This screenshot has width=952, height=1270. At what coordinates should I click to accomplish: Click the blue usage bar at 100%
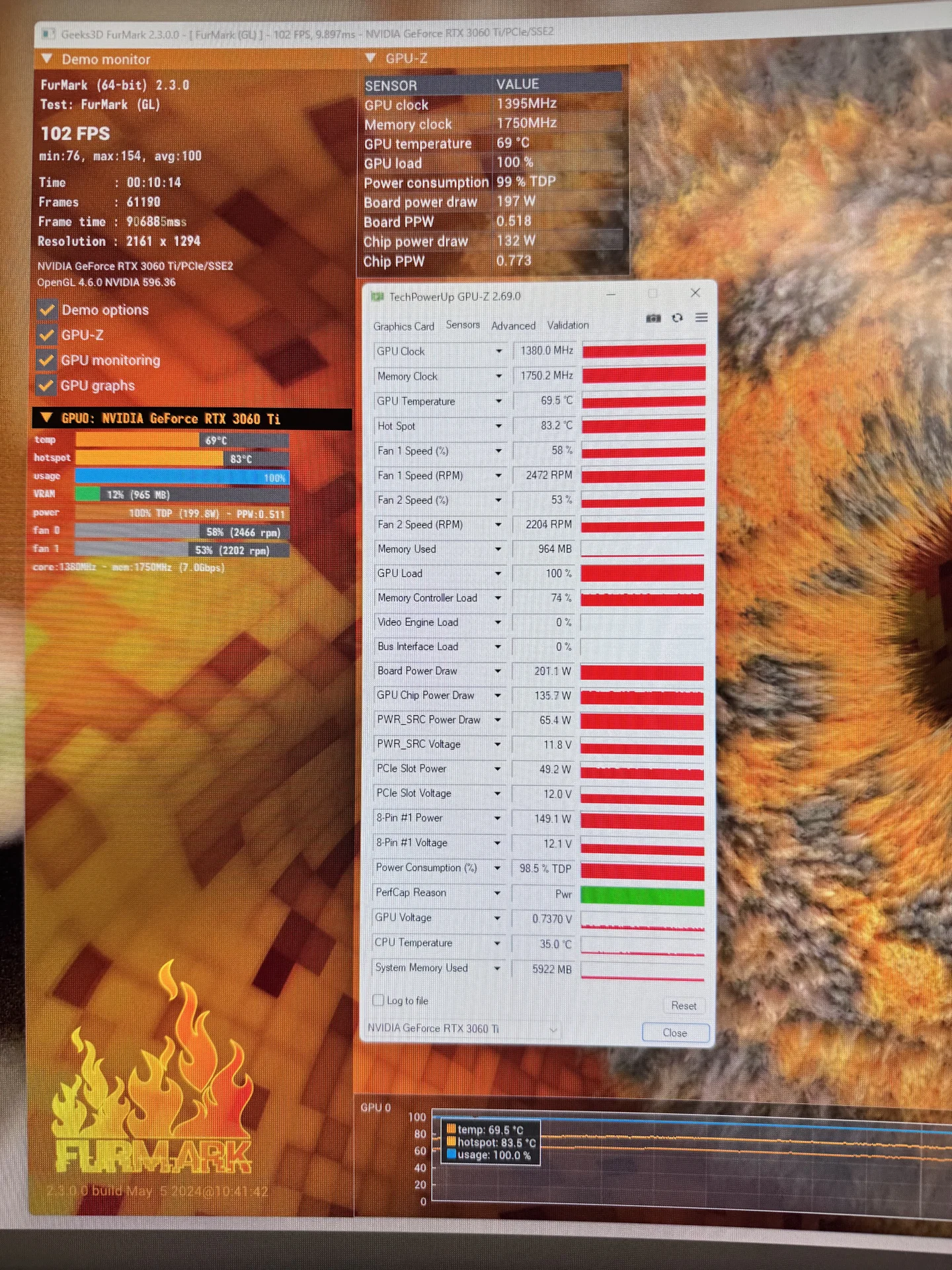pyautogui.click(x=182, y=477)
